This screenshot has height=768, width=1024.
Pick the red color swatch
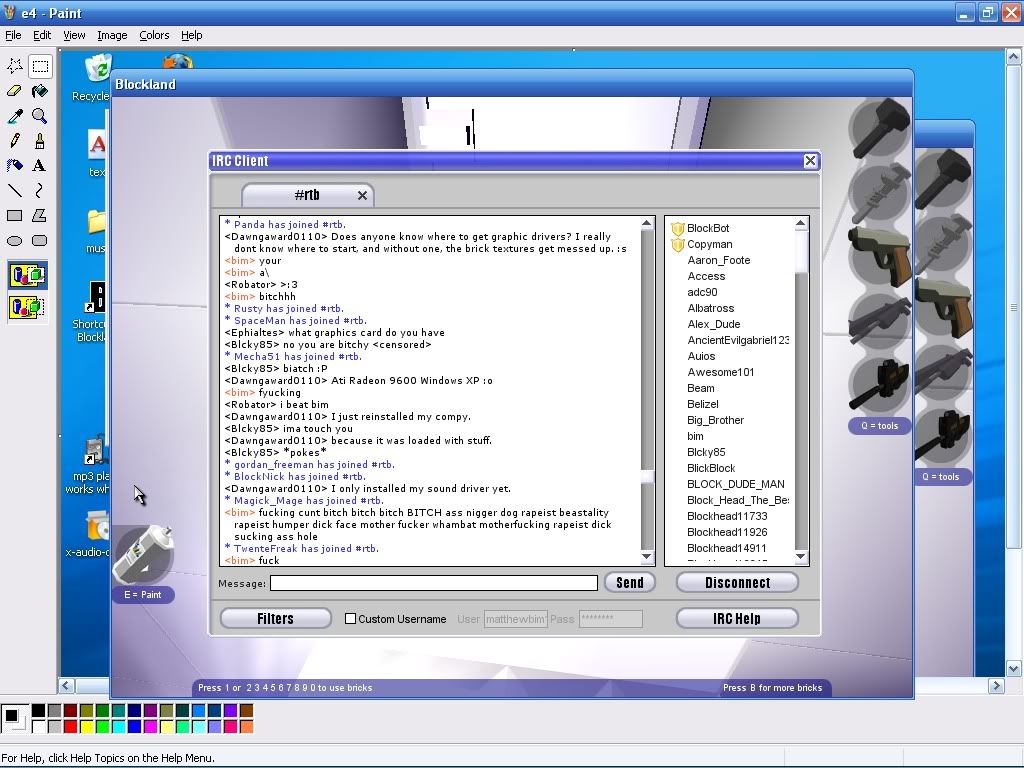(71, 726)
